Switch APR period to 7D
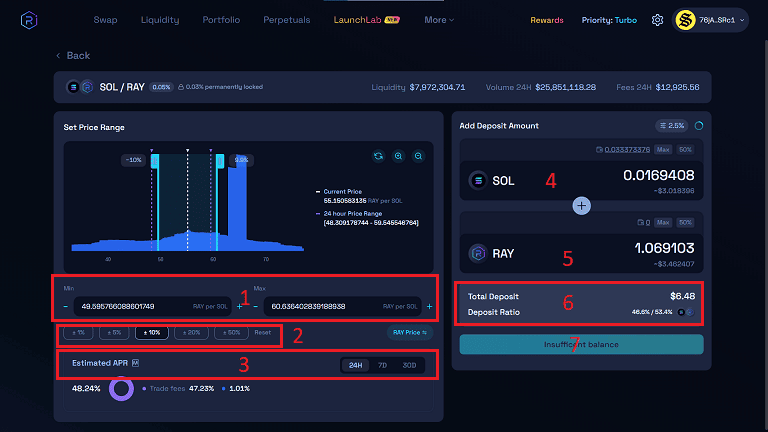 (x=383, y=365)
